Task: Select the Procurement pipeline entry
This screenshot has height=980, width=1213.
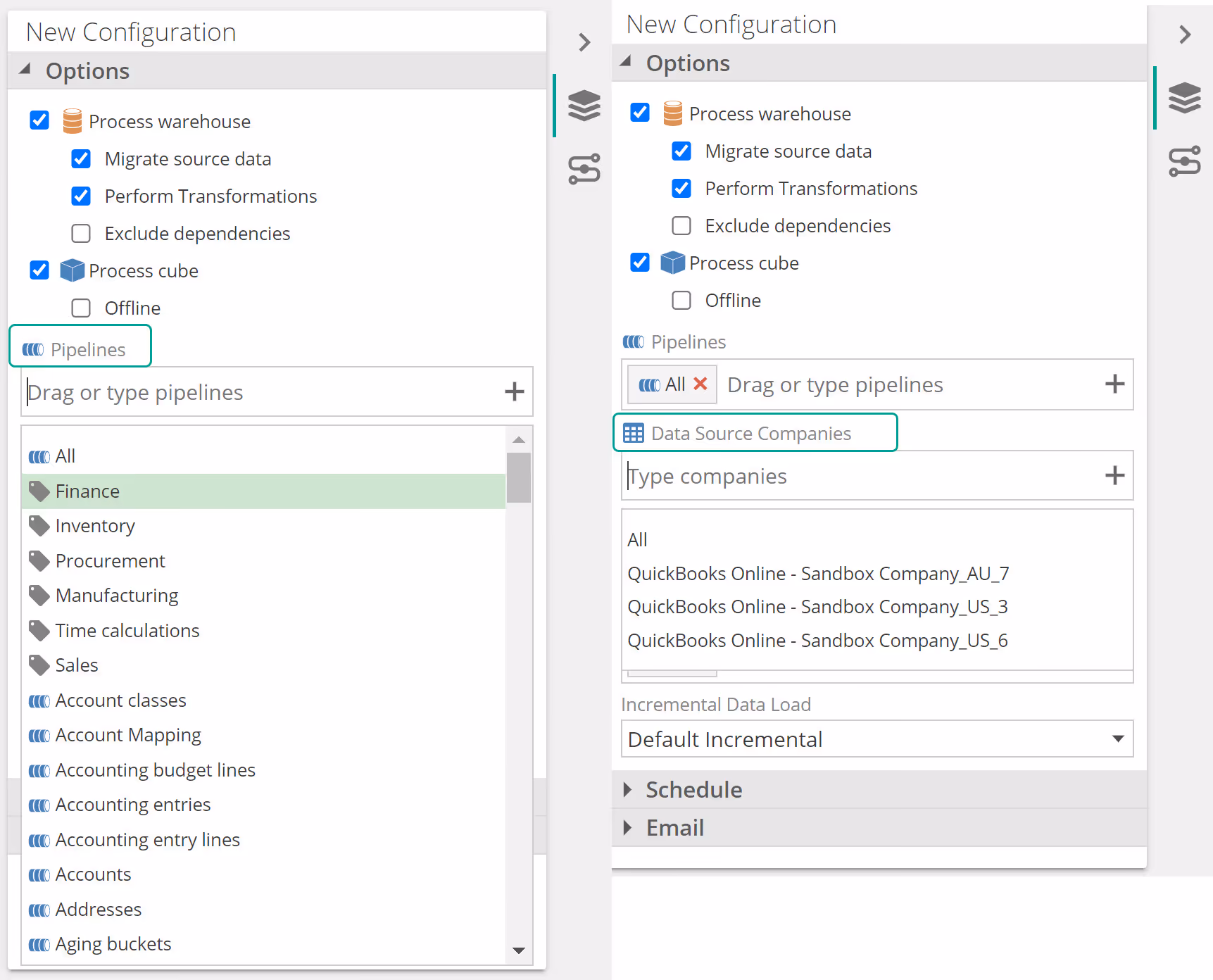Action: click(110, 561)
